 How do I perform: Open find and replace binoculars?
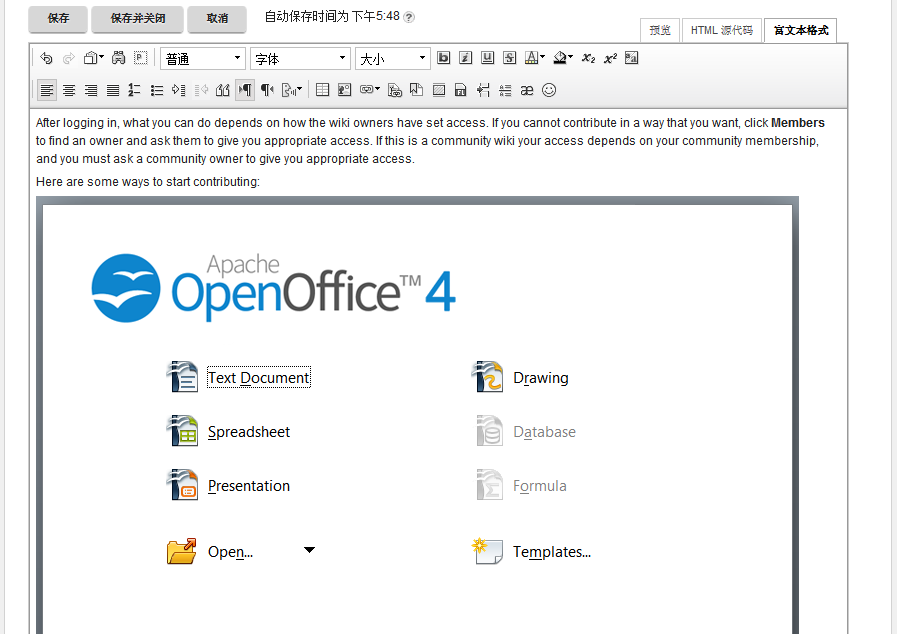point(118,58)
